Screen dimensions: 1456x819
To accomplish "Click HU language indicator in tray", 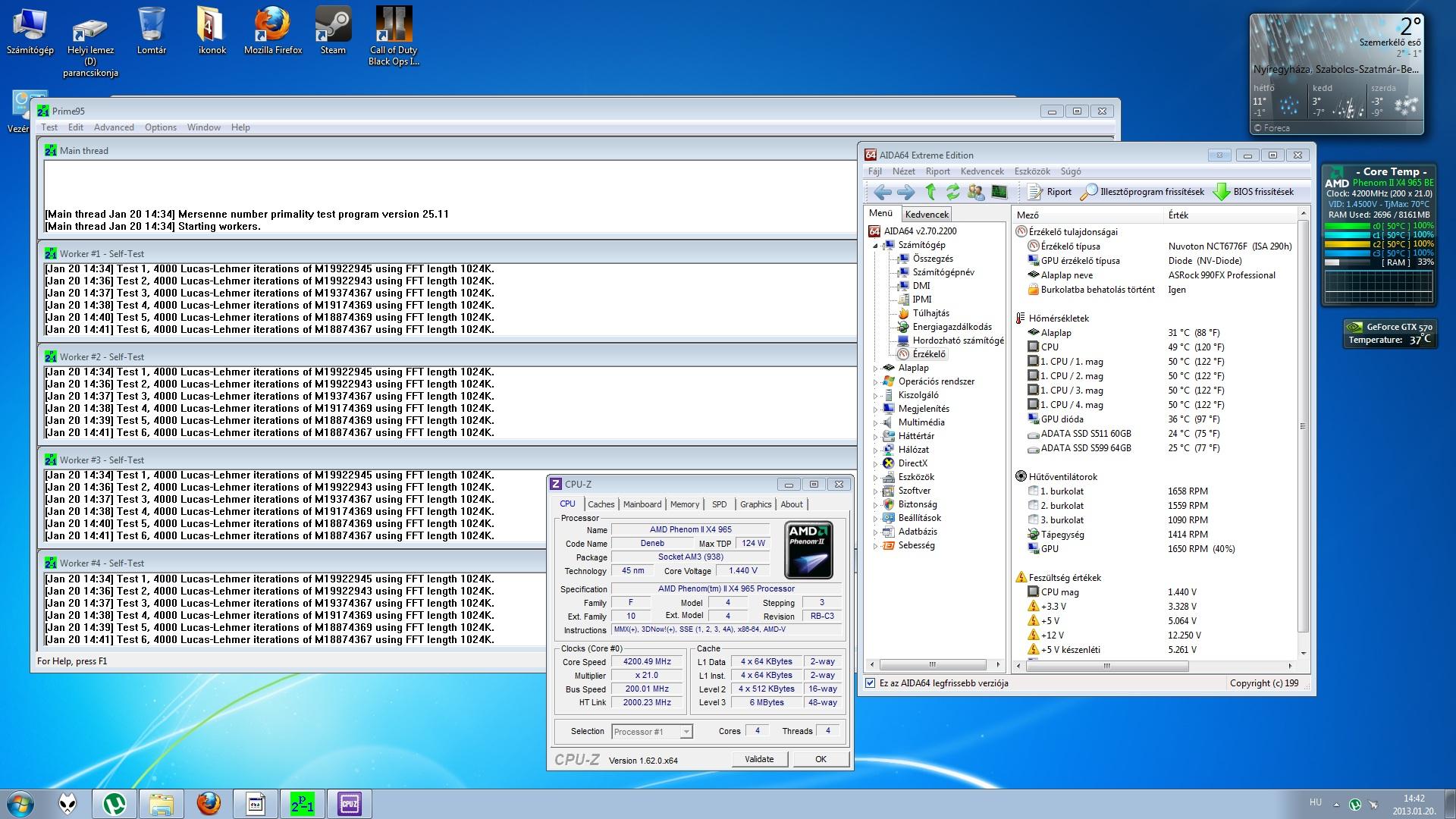I will [x=1316, y=802].
